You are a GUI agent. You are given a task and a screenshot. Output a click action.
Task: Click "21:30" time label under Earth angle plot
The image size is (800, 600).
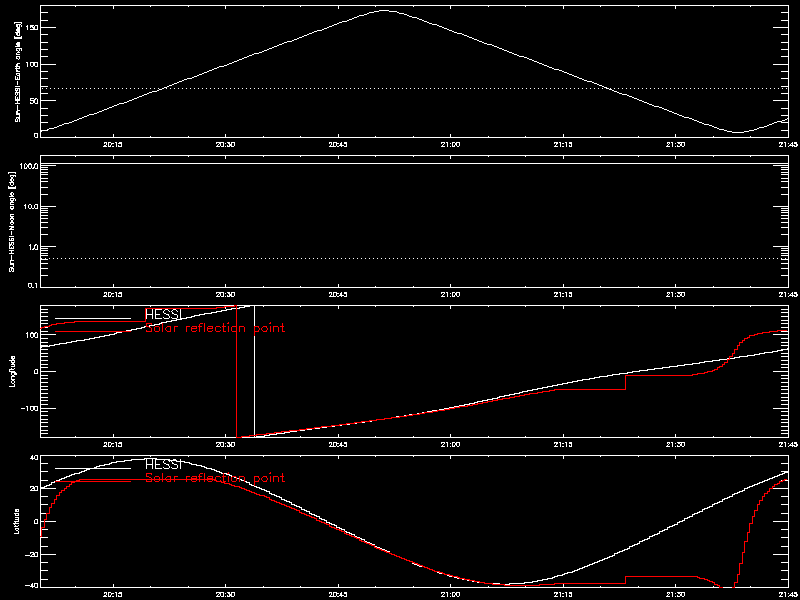(x=675, y=144)
